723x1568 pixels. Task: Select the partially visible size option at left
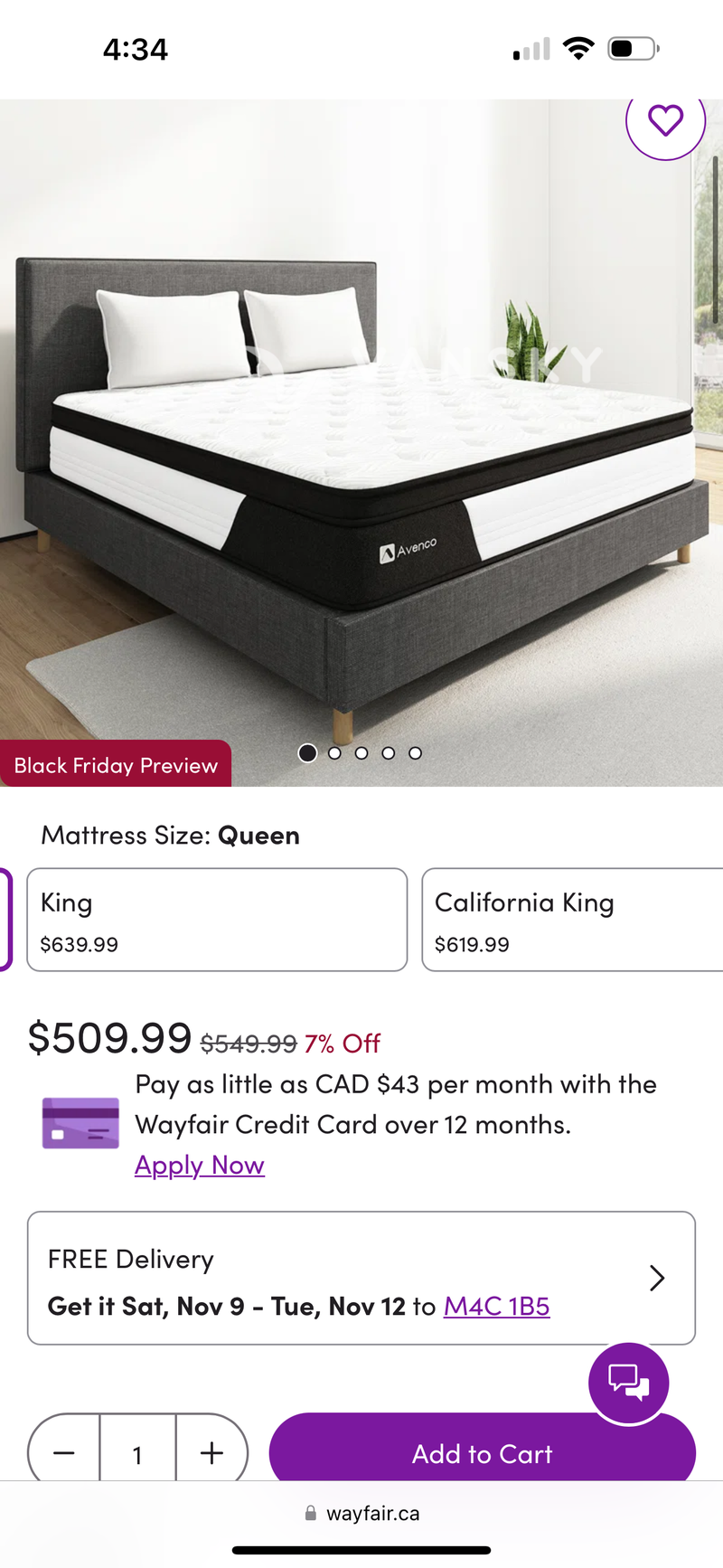point(5,920)
